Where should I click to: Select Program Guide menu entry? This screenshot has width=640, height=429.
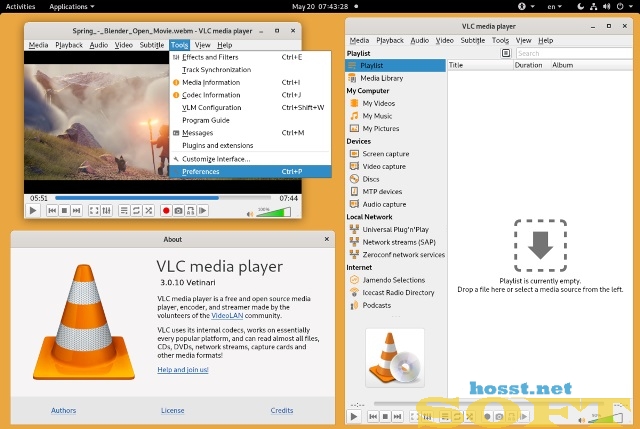250,120
